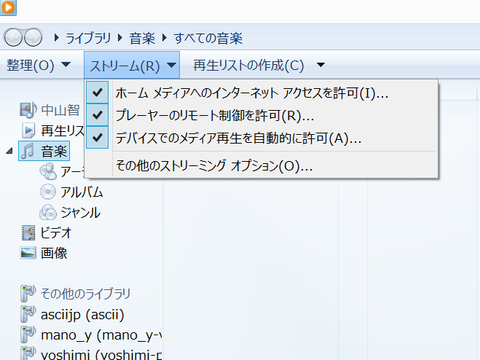Click the yoshimi remote library icon
Image resolution: width=480 pixels, height=360 pixels.
(28, 353)
